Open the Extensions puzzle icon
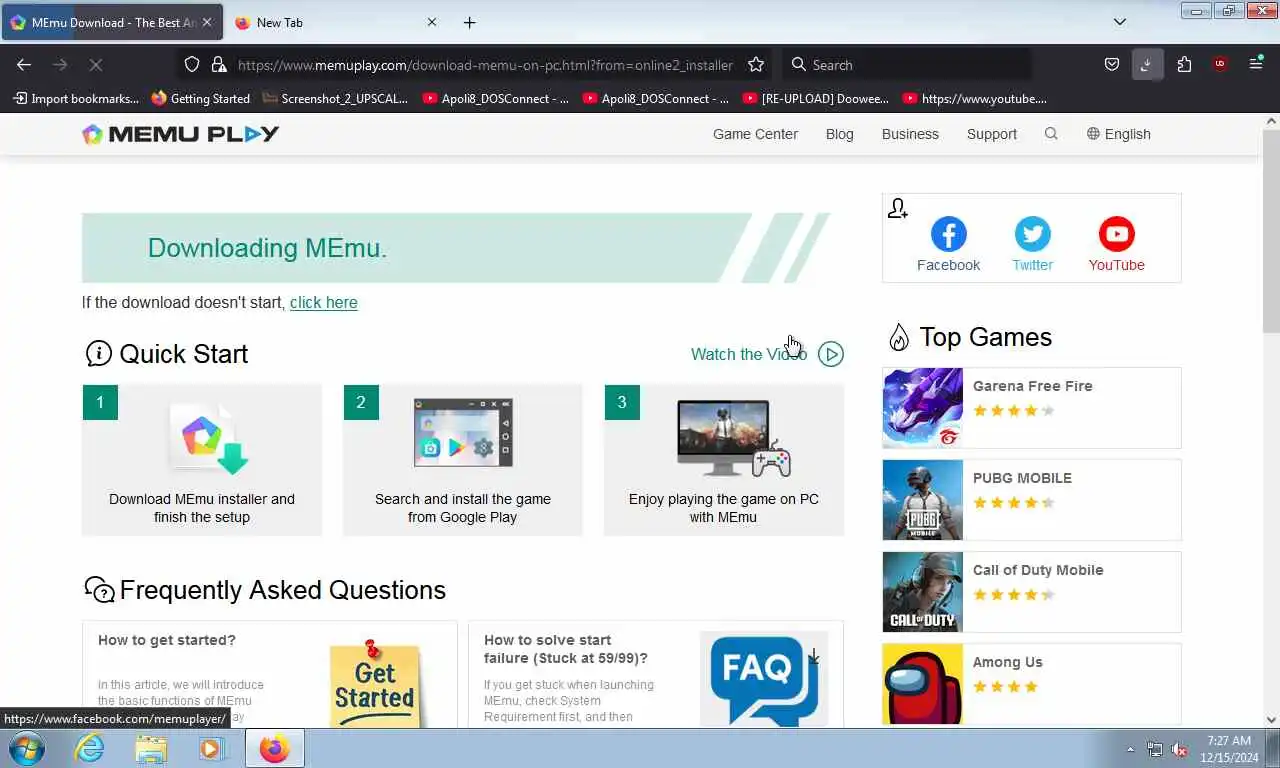This screenshot has width=1280, height=768. (x=1184, y=64)
